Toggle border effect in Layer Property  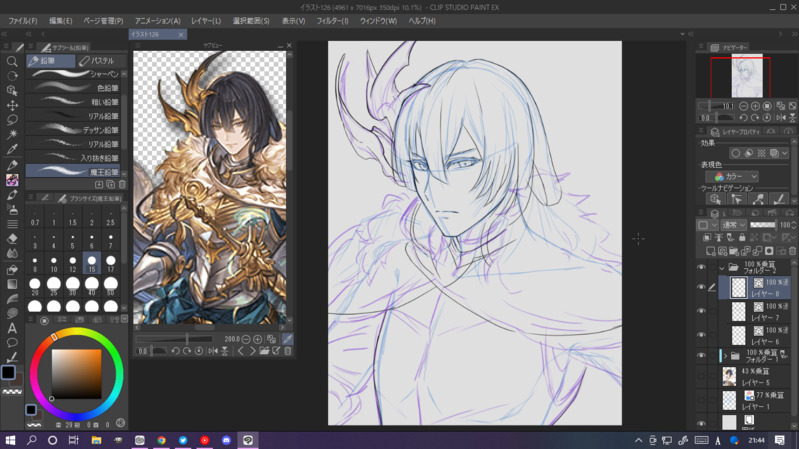[735, 153]
